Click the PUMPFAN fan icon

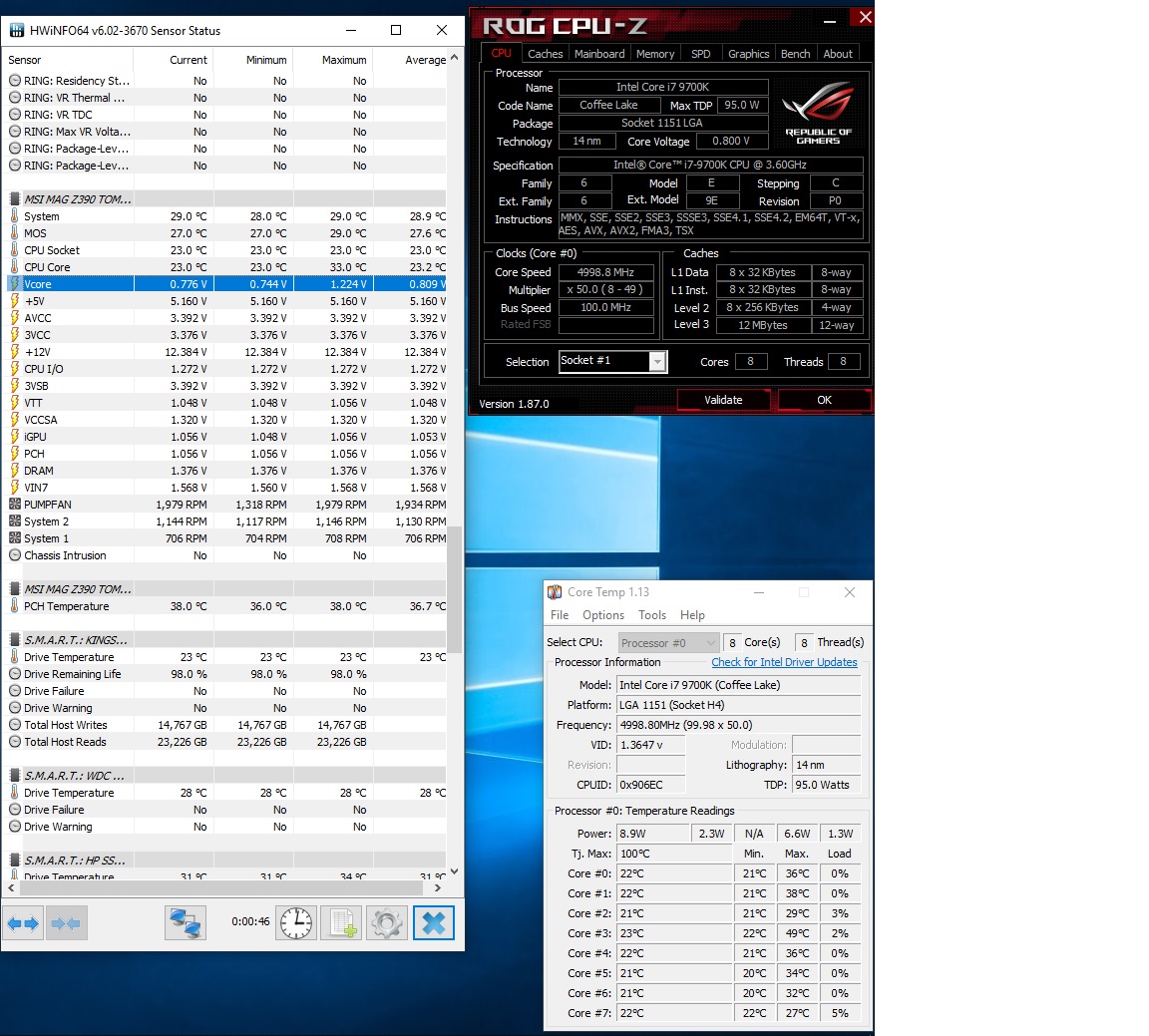(x=15, y=505)
